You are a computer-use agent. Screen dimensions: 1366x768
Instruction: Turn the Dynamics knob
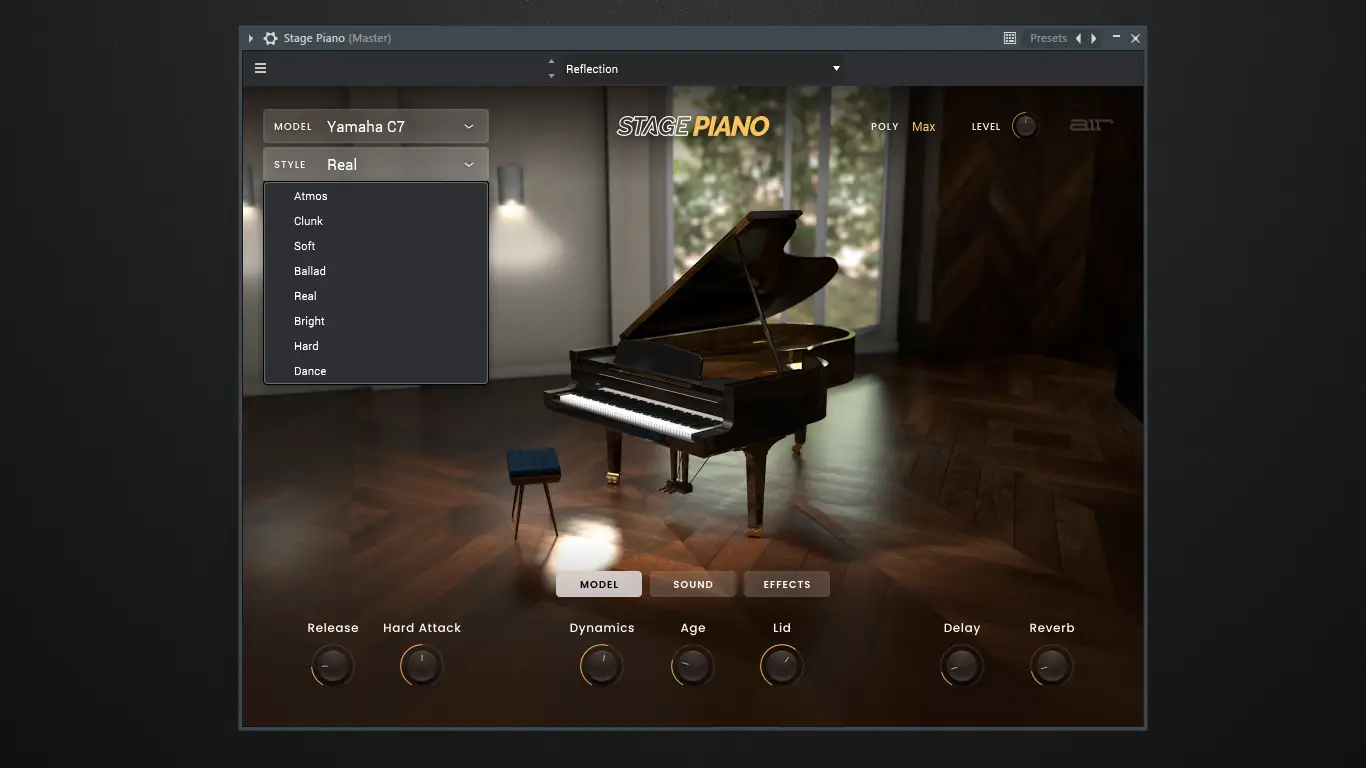point(601,665)
